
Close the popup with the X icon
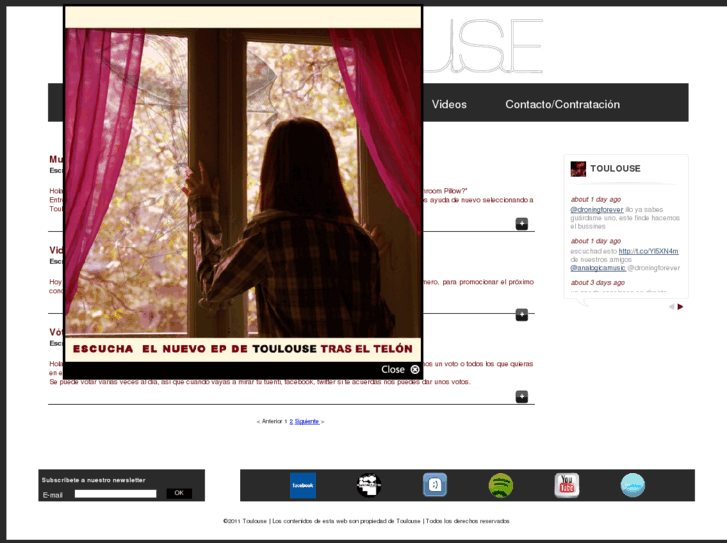[415, 370]
